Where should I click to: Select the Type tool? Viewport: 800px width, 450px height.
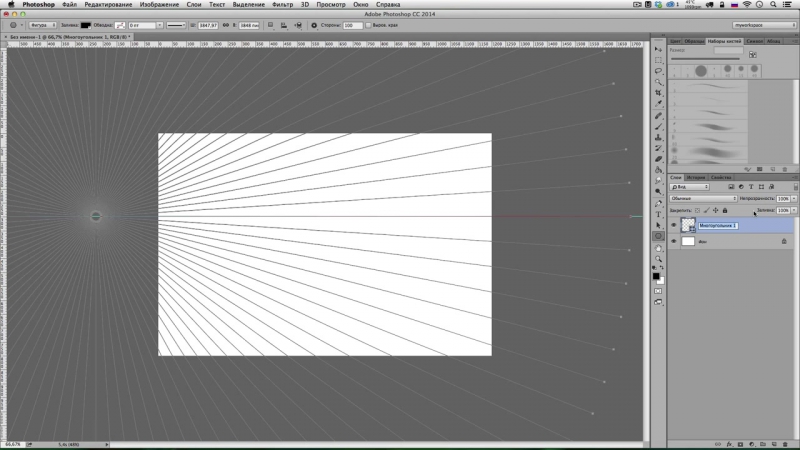658,214
